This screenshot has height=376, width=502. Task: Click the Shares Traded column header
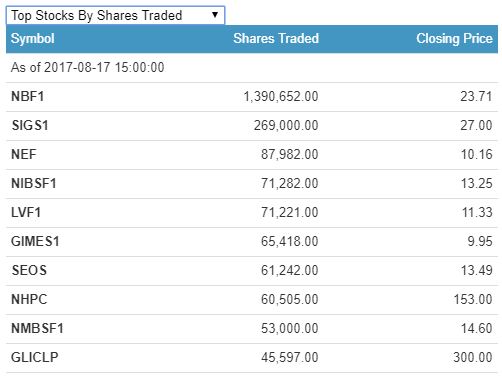(276, 39)
